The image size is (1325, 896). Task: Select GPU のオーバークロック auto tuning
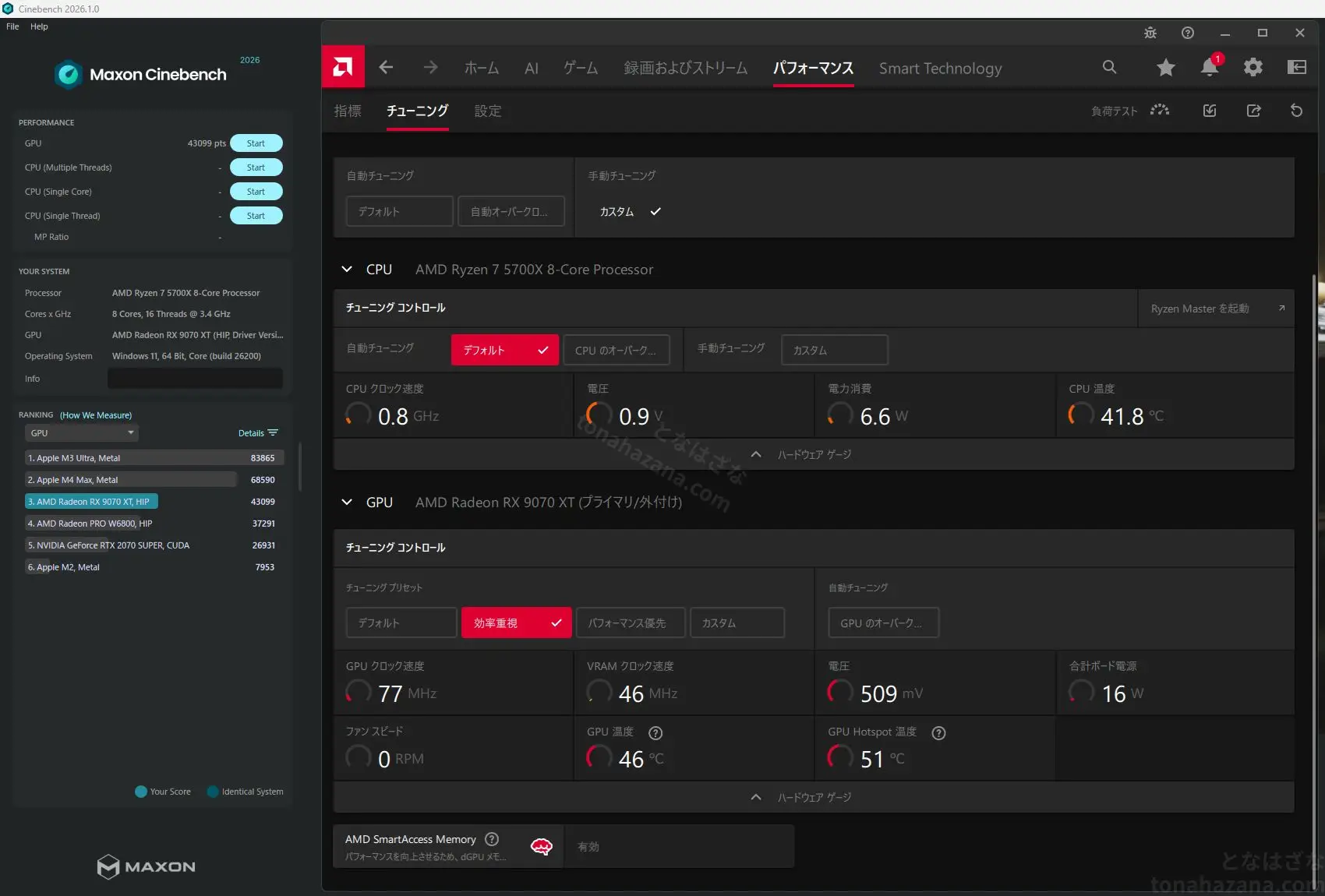884,623
